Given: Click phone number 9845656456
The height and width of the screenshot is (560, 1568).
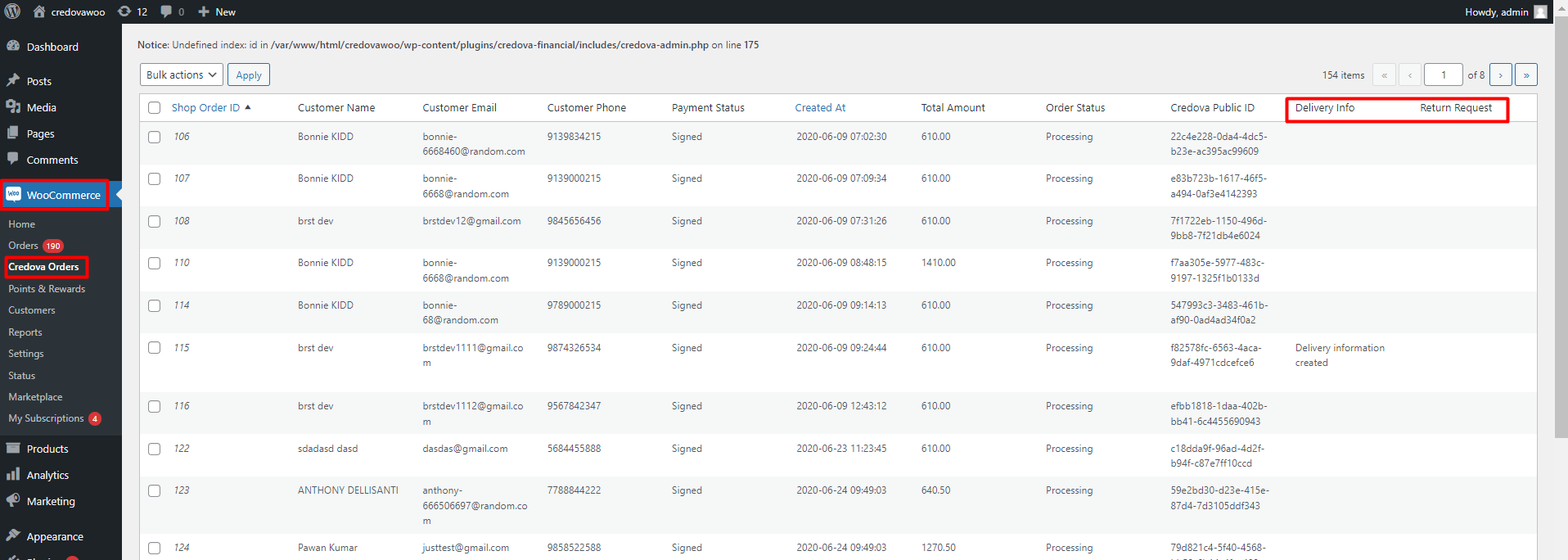Looking at the screenshot, I should (574, 220).
